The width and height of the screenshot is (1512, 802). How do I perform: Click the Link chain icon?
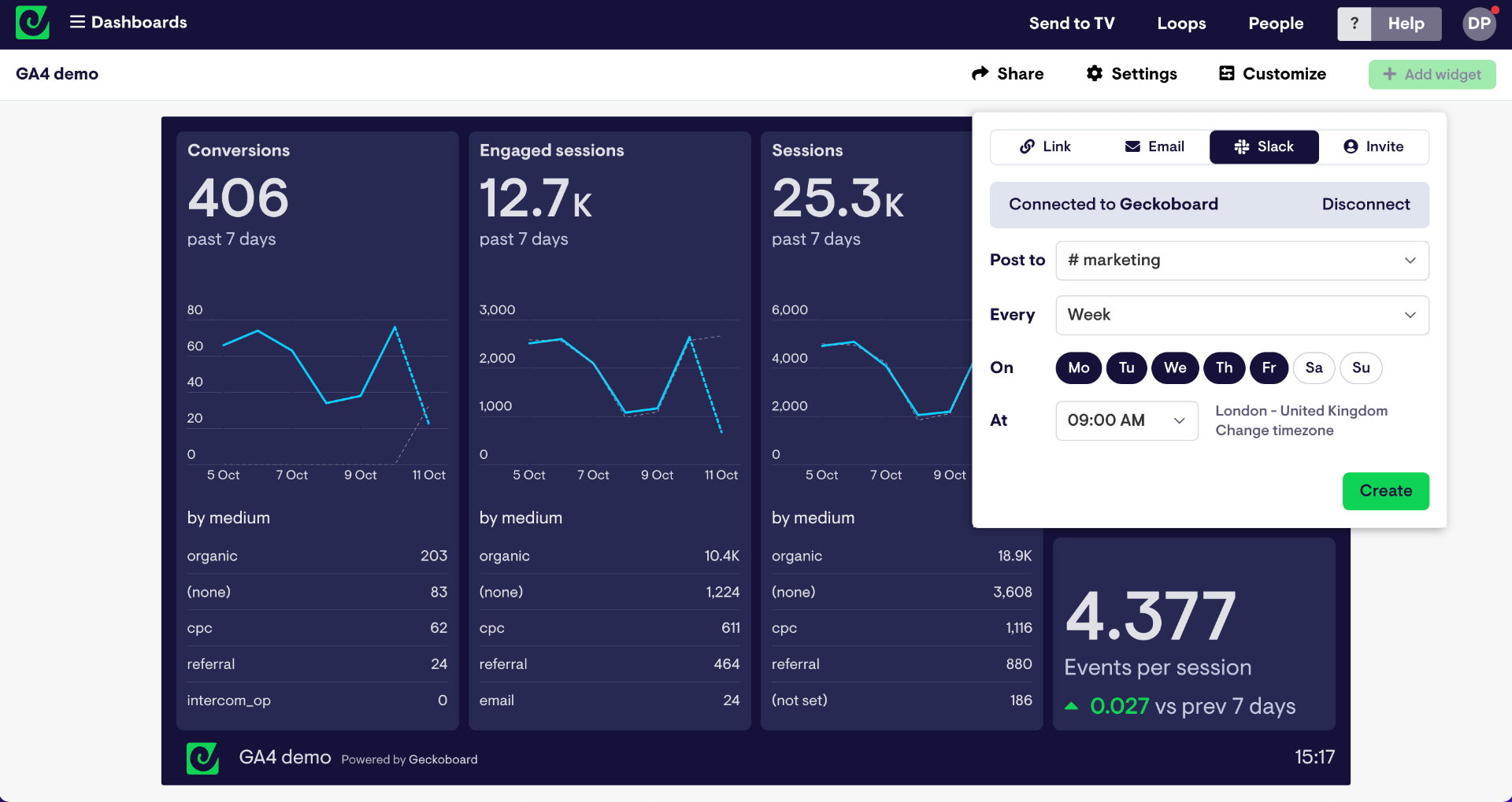point(1027,146)
